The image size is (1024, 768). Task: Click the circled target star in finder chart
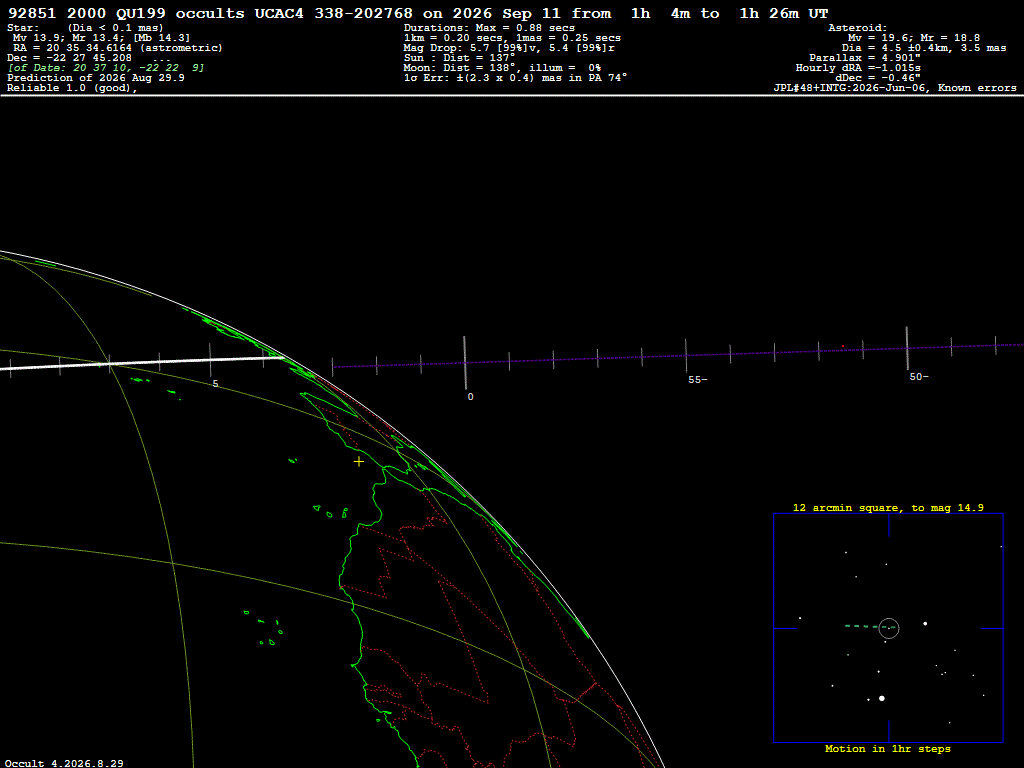(889, 628)
